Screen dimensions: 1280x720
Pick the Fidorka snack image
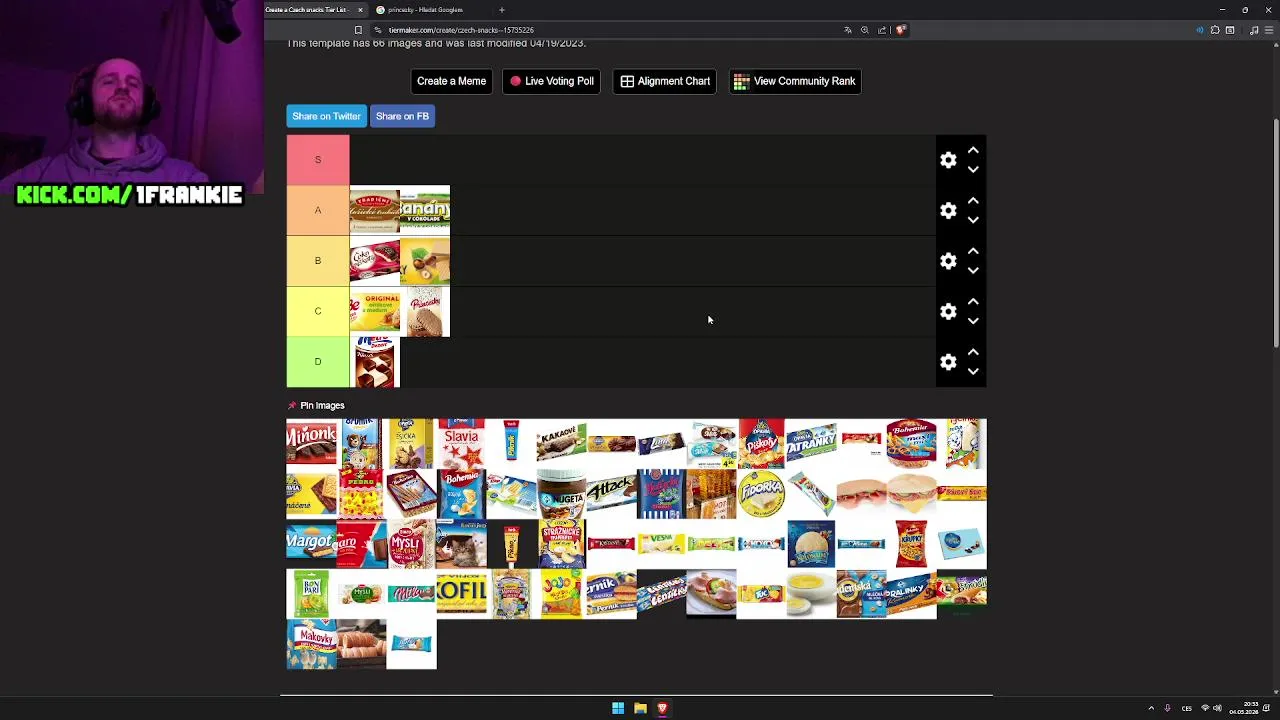click(761, 494)
